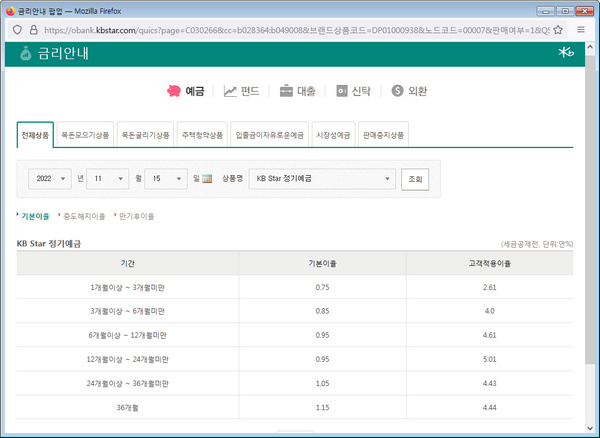The image size is (600, 438).
Task: Click the 4.44 customer rate cell
Action: point(490,407)
